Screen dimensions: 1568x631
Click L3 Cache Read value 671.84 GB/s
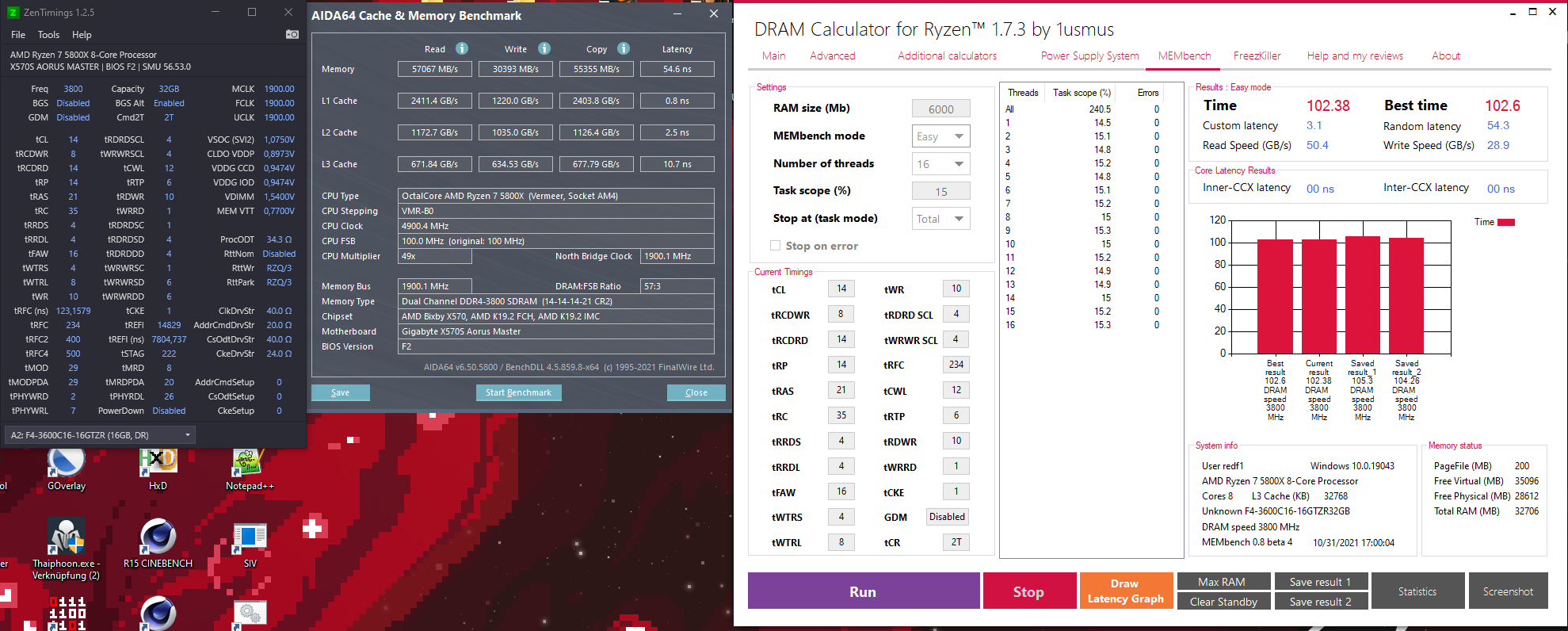[x=435, y=164]
